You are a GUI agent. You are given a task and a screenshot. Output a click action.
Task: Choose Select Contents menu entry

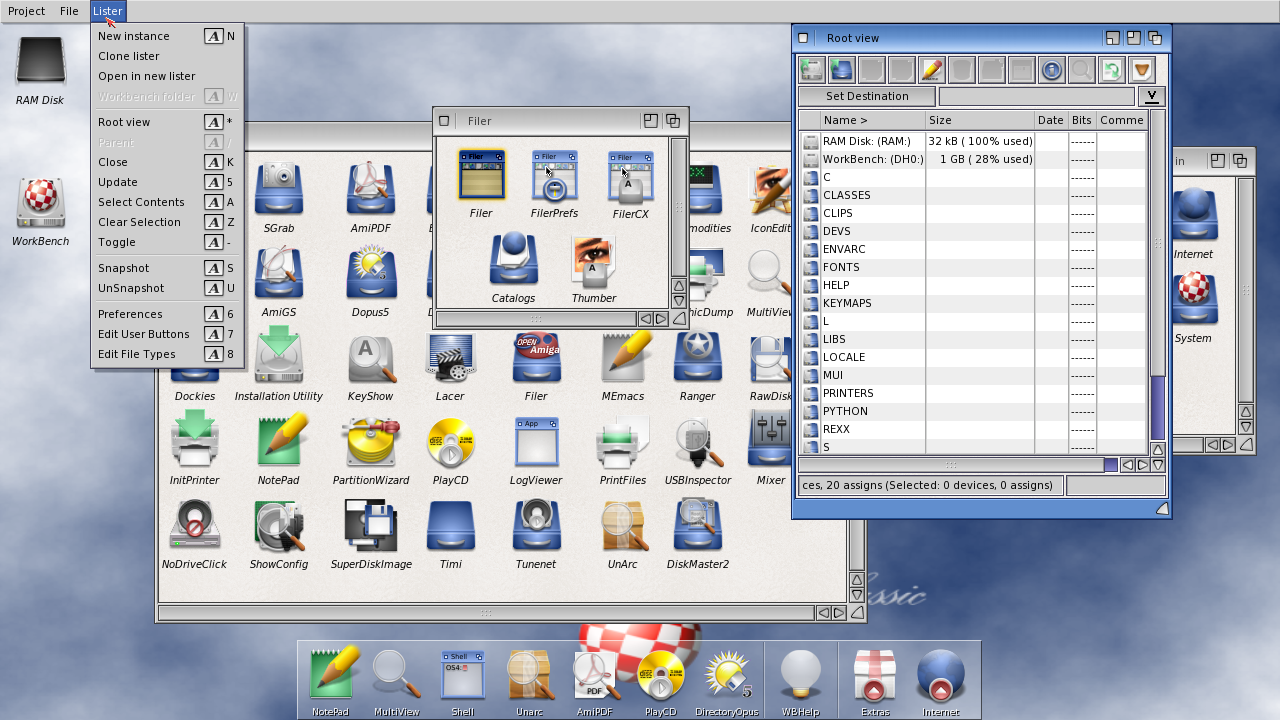[167, 202]
